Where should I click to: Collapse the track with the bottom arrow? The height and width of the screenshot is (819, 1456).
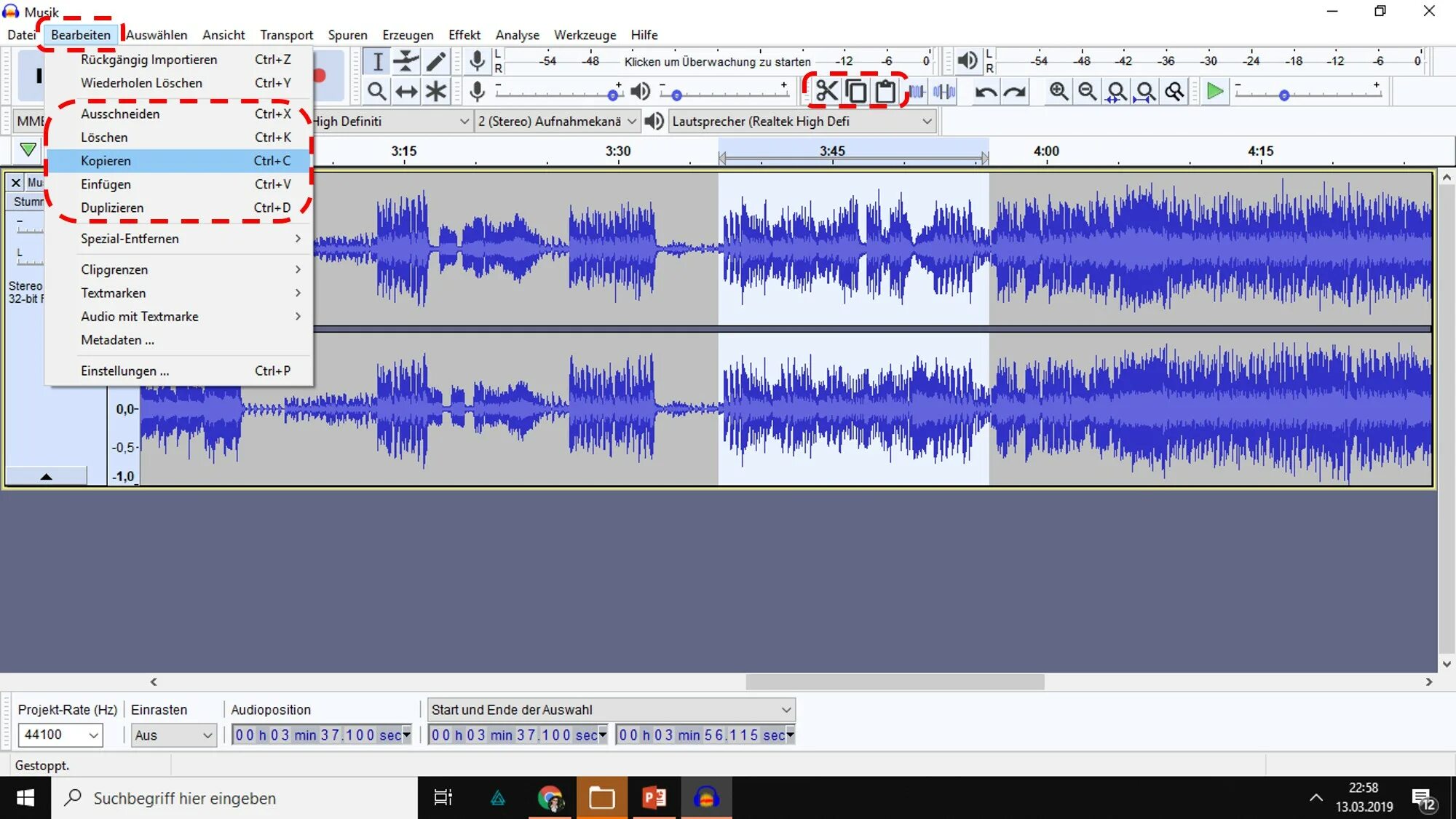[46, 477]
